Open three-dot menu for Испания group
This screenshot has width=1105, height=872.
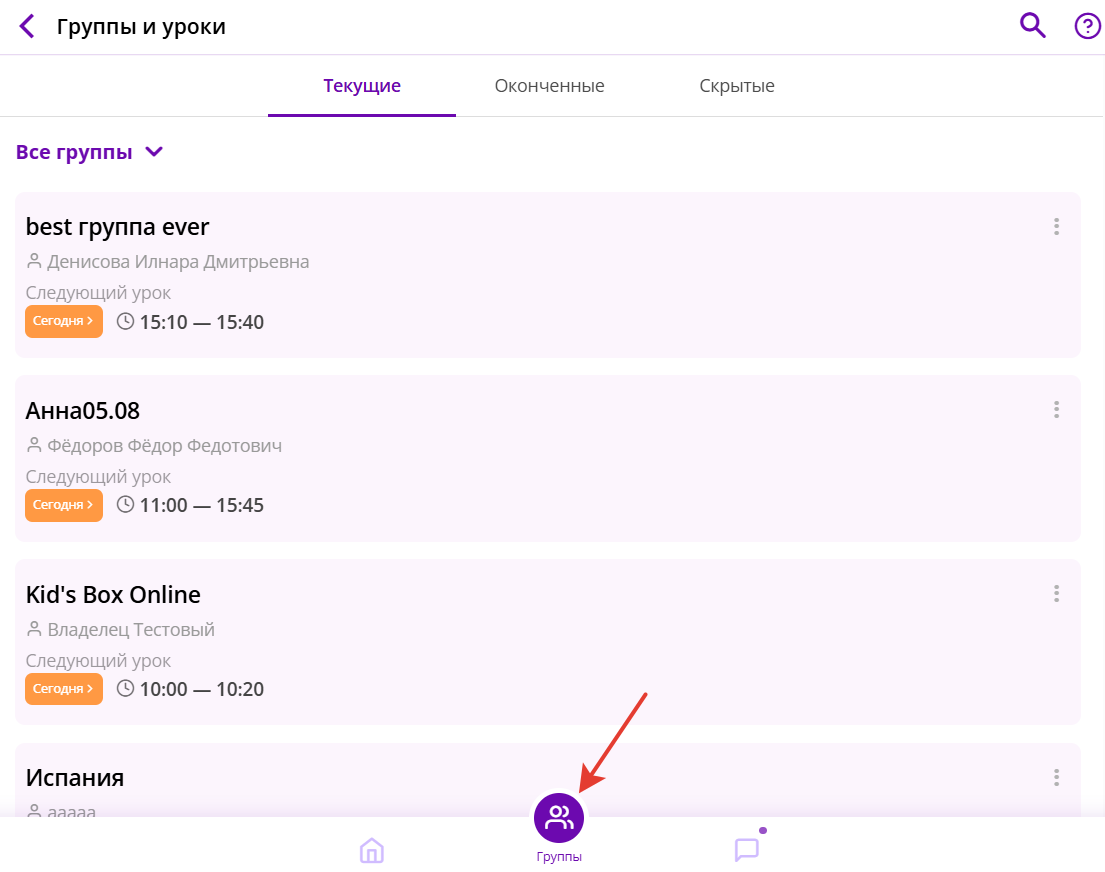click(x=1056, y=778)
